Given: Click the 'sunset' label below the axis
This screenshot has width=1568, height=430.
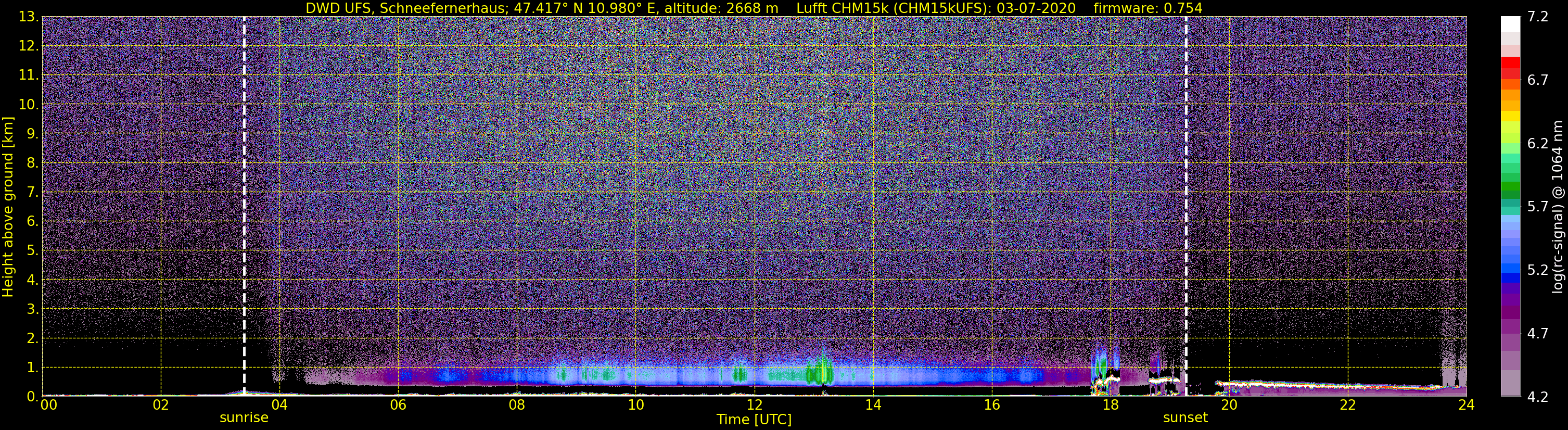Looking at the screenshot, I should pyautogui.click(x=1185, y=418).
